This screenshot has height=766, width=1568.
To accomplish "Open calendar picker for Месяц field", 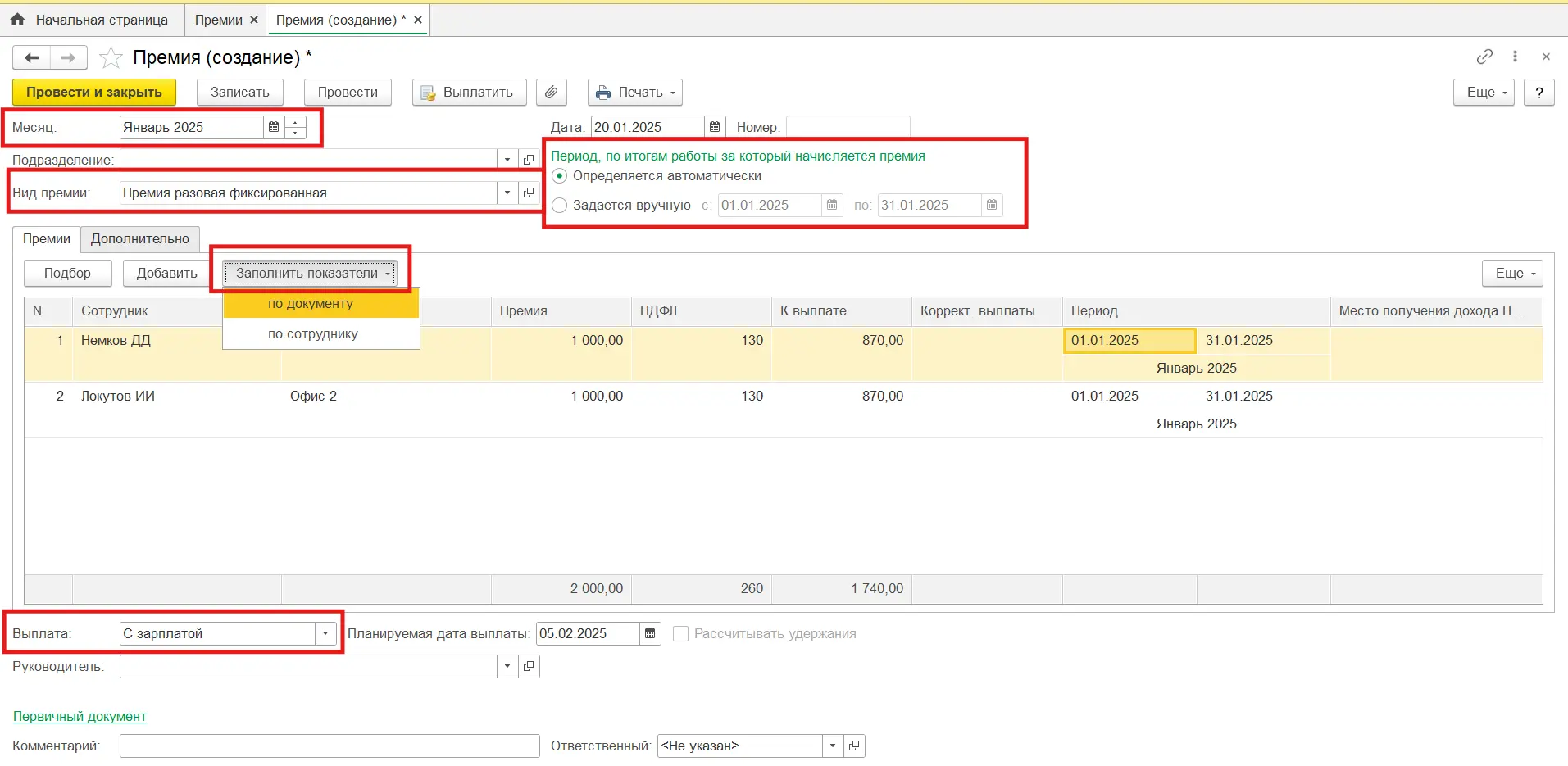I will 274,128.
